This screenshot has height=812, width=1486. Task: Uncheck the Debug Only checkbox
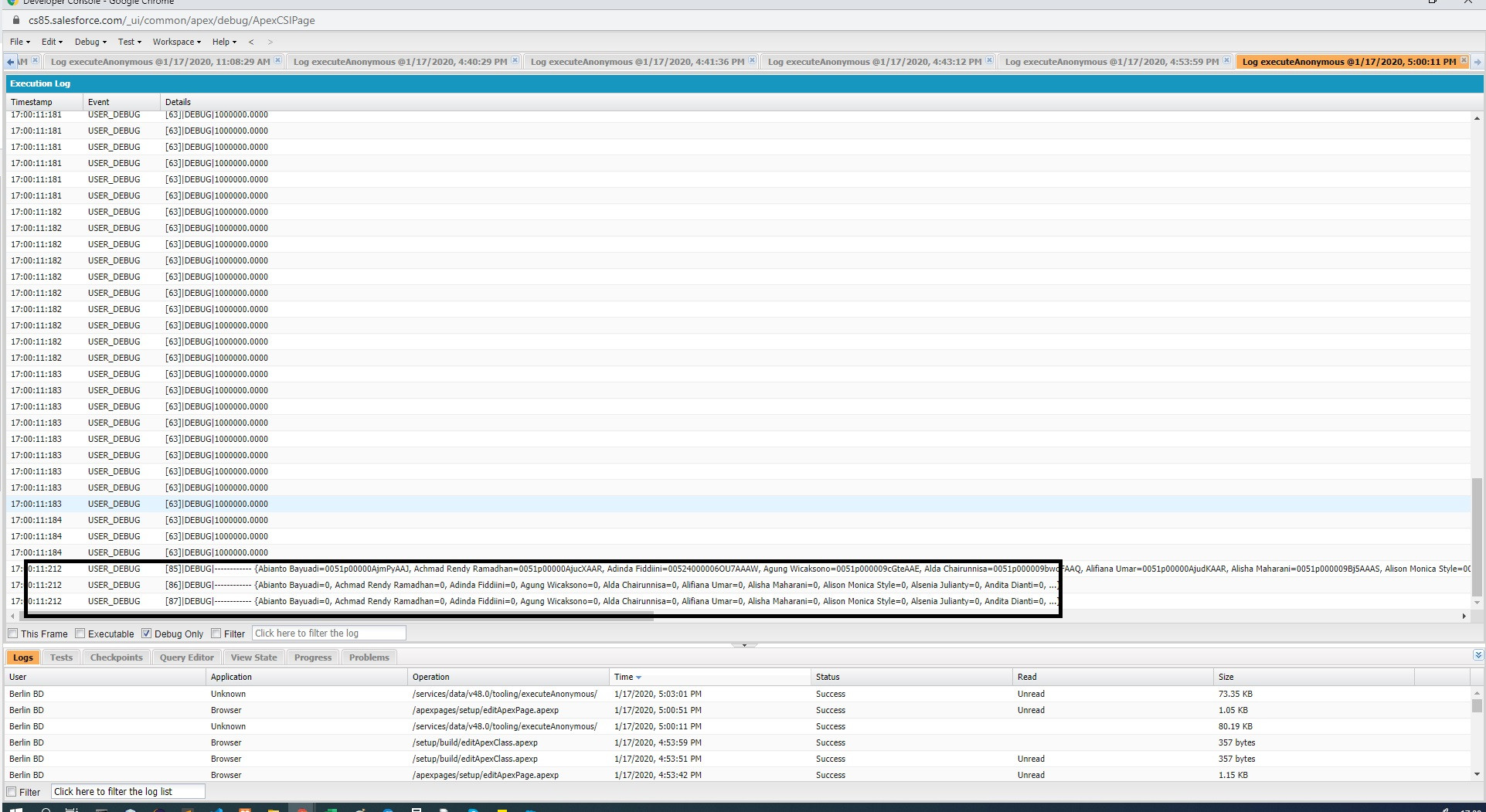[x=146, y=634]
